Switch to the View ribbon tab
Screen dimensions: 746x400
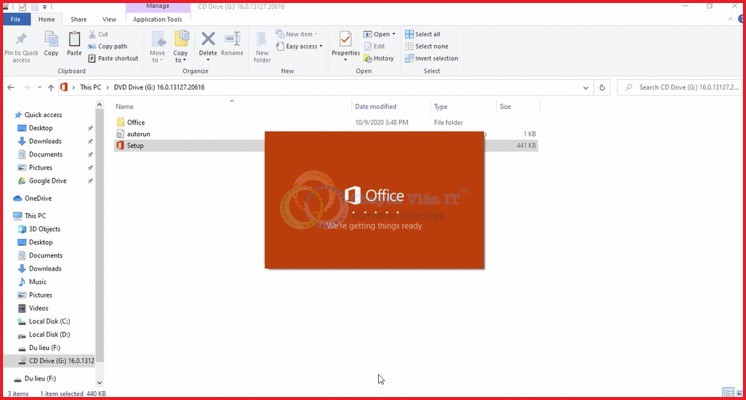pos(109,20)
